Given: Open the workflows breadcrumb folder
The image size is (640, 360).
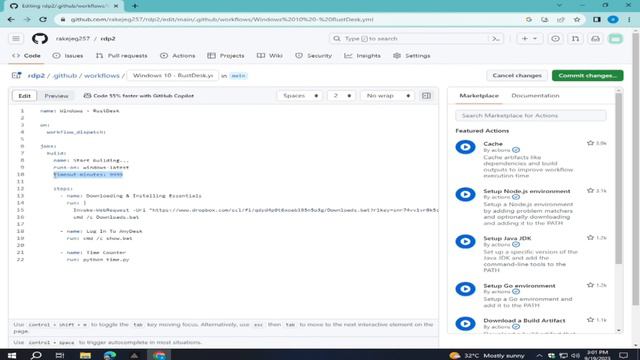Looking at the screenshot, I should tap(102, 76).
